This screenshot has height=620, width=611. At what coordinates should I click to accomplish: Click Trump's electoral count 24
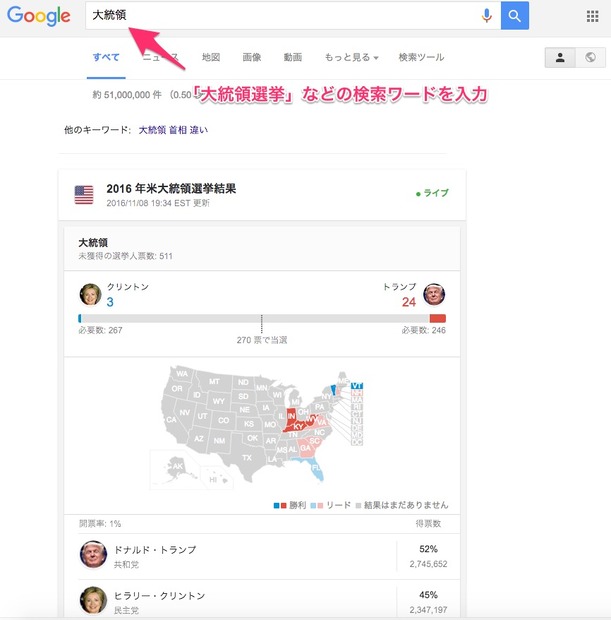pos(409,302)
